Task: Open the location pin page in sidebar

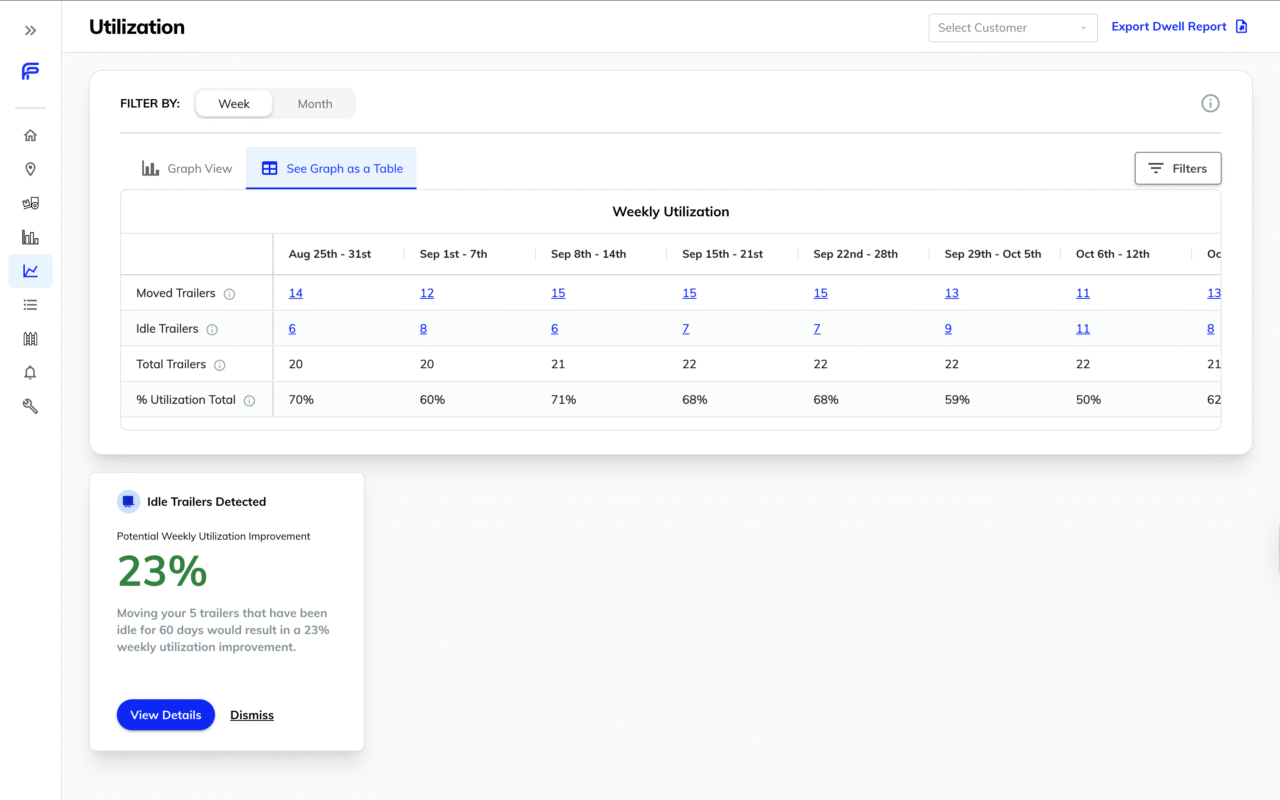Action: (30, 170)
